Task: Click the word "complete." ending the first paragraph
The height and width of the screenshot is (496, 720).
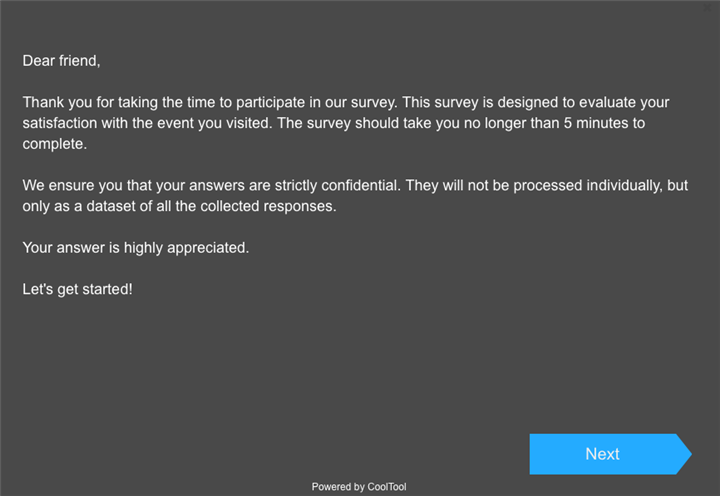Action: coord(55,144)
